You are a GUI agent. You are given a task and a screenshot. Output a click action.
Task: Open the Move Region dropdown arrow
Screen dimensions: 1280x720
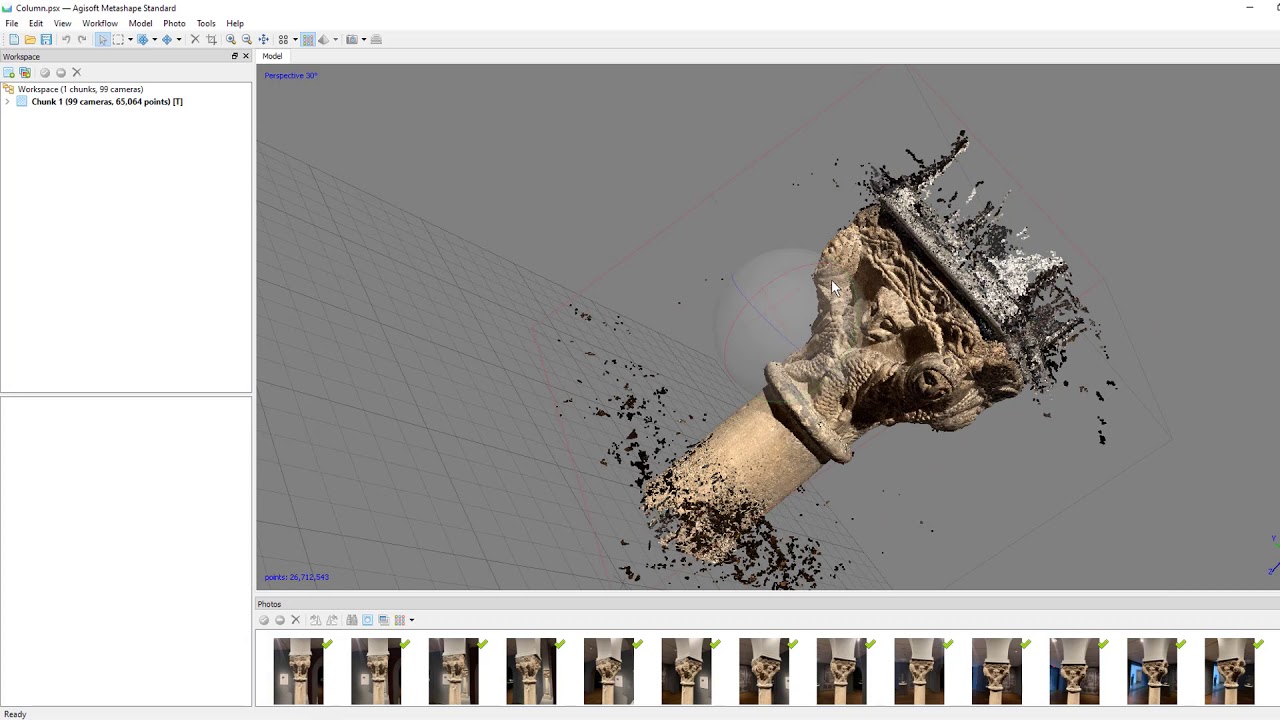(154, 40)
